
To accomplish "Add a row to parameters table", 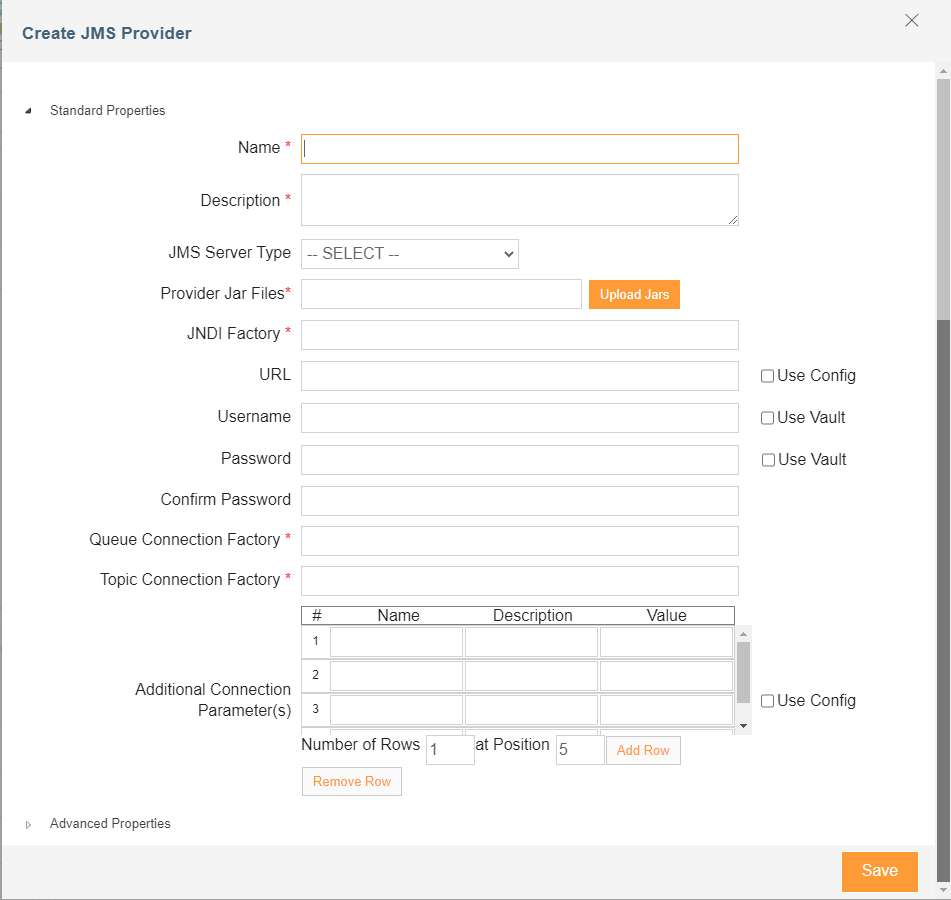I will [643, 751].
